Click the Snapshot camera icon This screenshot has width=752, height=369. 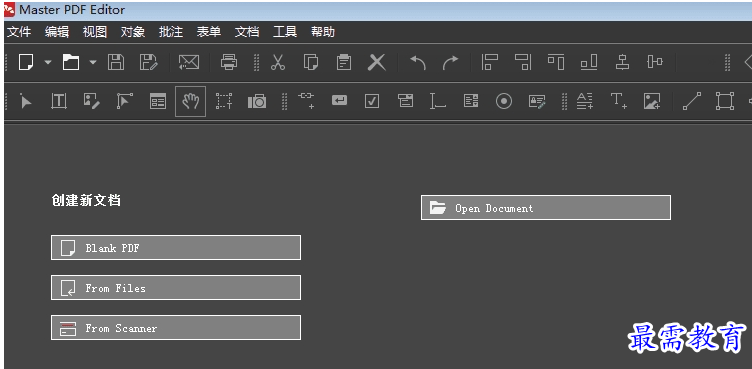coord(257,101)
